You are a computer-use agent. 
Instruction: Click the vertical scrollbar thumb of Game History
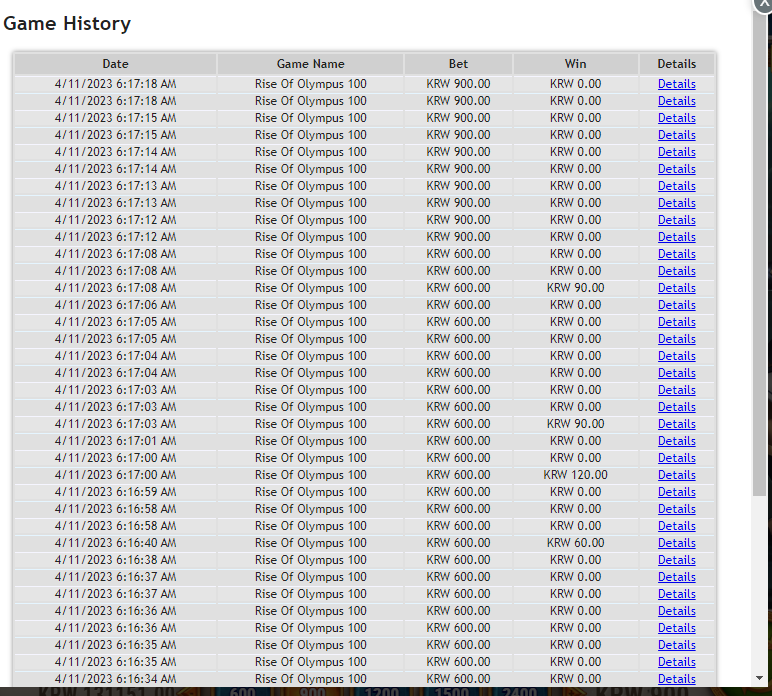(759, 251)
